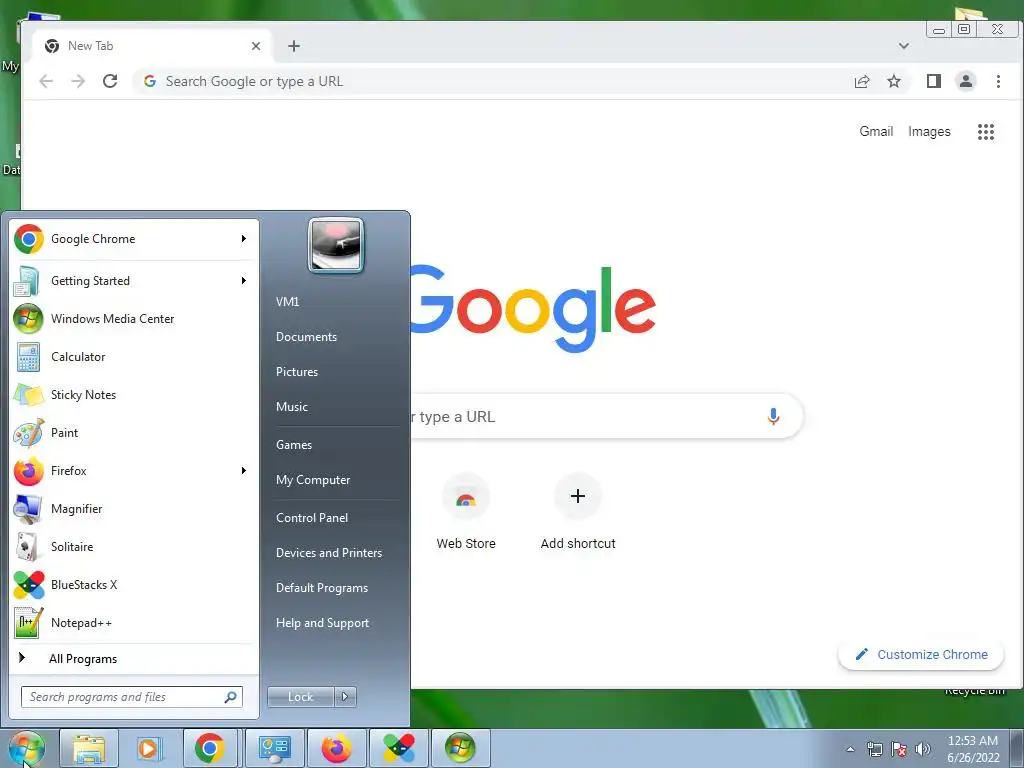Open Google apps grid
Image resolution: width=1024 pixels, height=768 pixels.
[x=985, y=132]
